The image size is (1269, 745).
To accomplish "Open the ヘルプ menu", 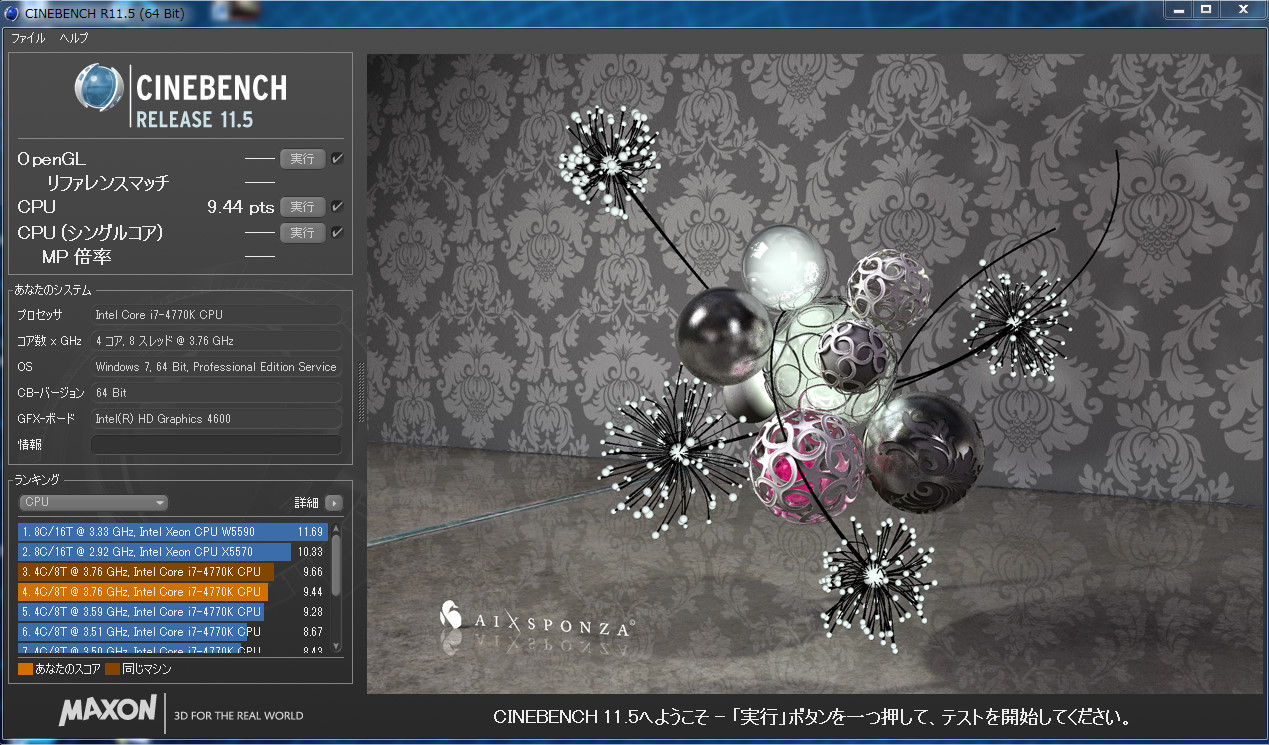I will pyautogui.click(x=74, y=38).
